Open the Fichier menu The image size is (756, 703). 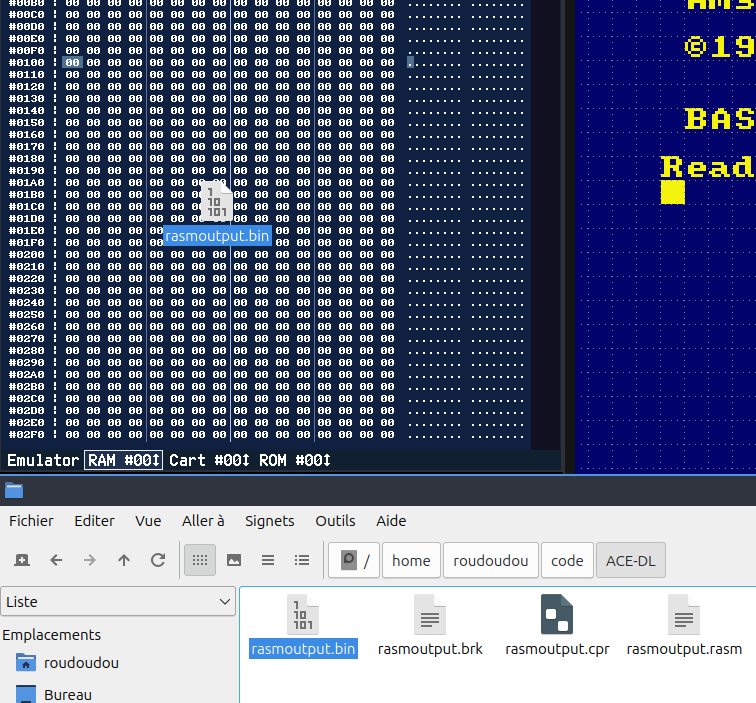click(x=31, y=521)
